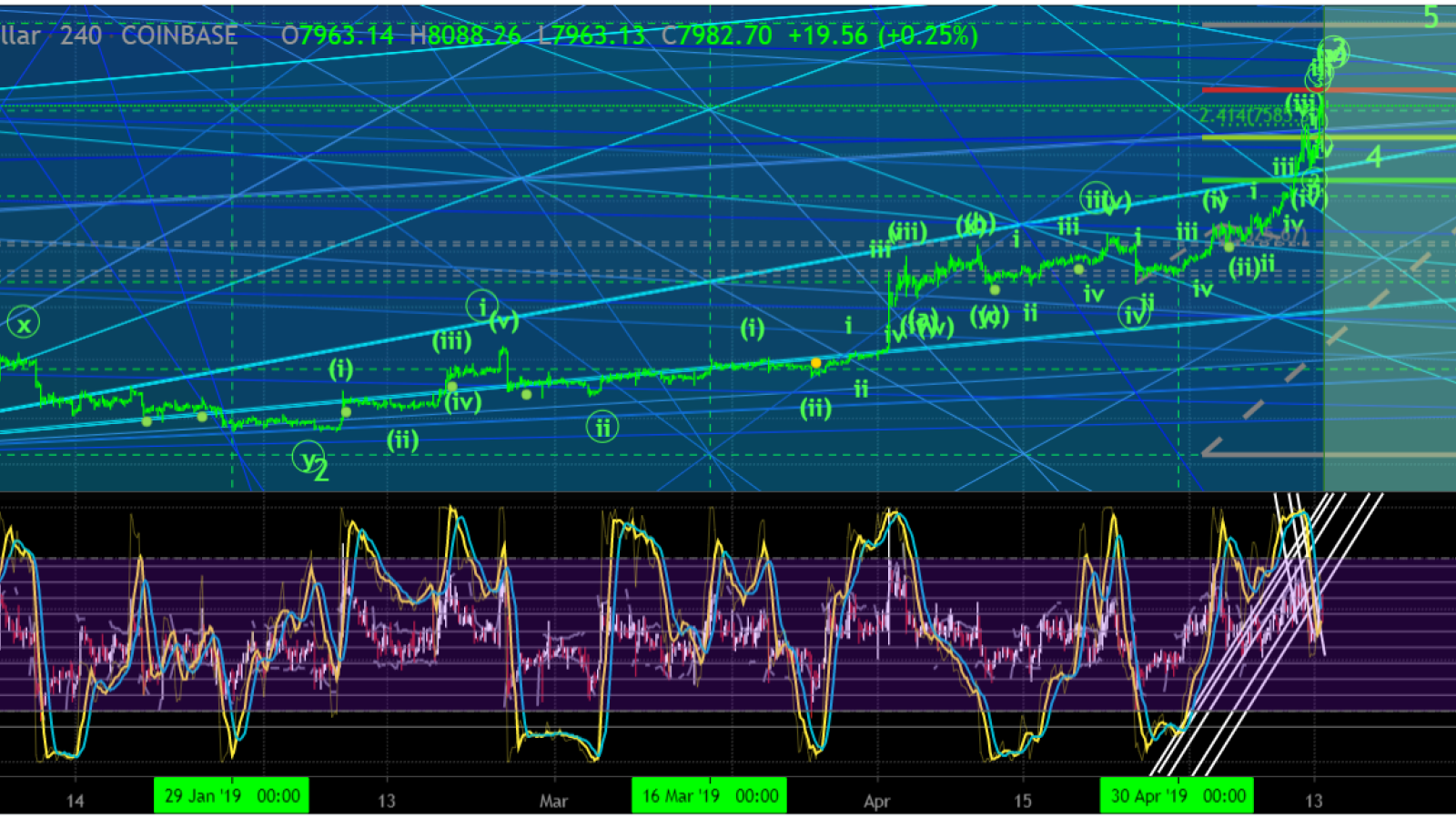Select the orange dot on price line
Viewport: 1456px width, 819px height.
(816, 363)
